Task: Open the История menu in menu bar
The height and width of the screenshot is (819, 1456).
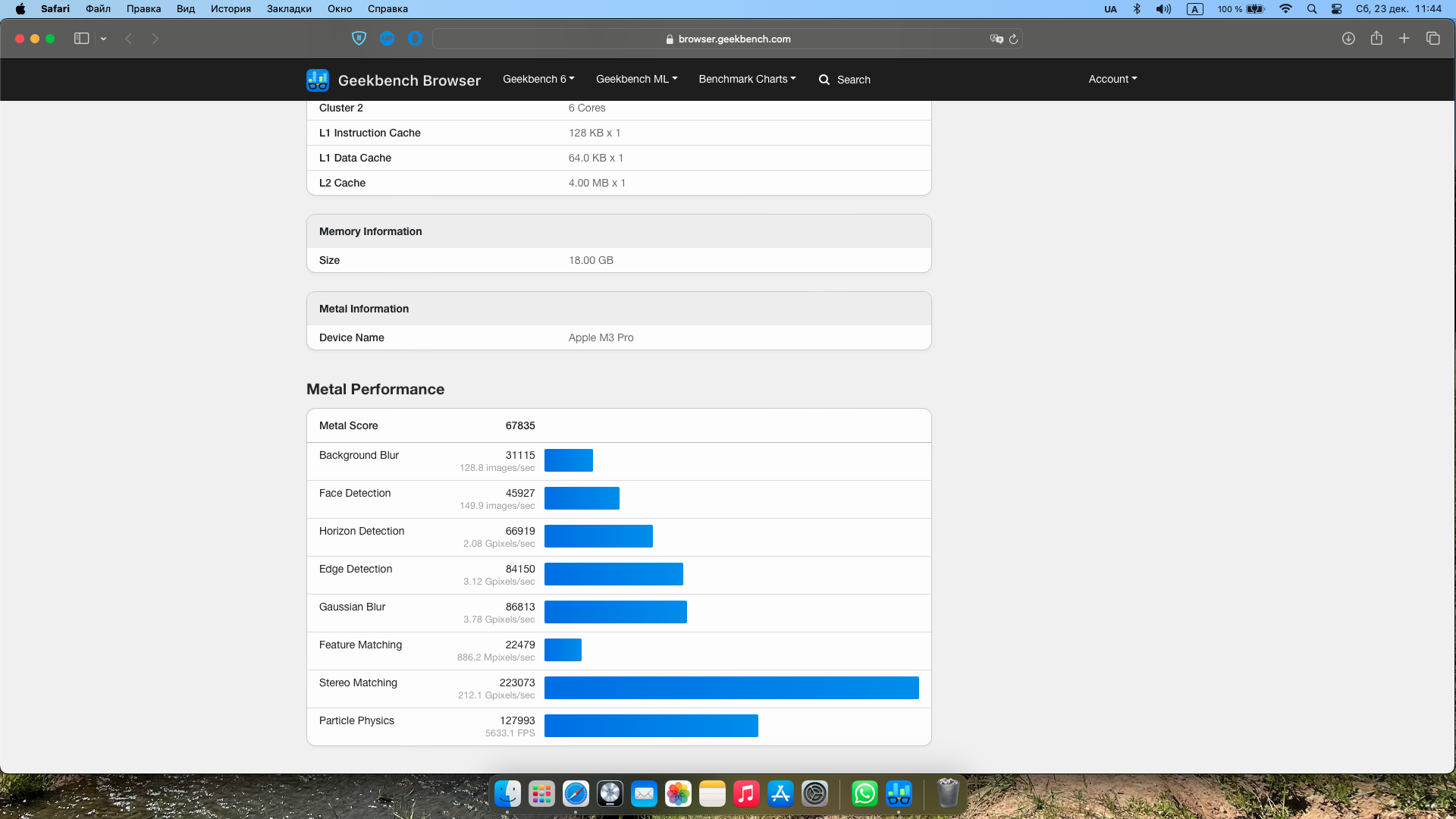Action: coord(231,9)
